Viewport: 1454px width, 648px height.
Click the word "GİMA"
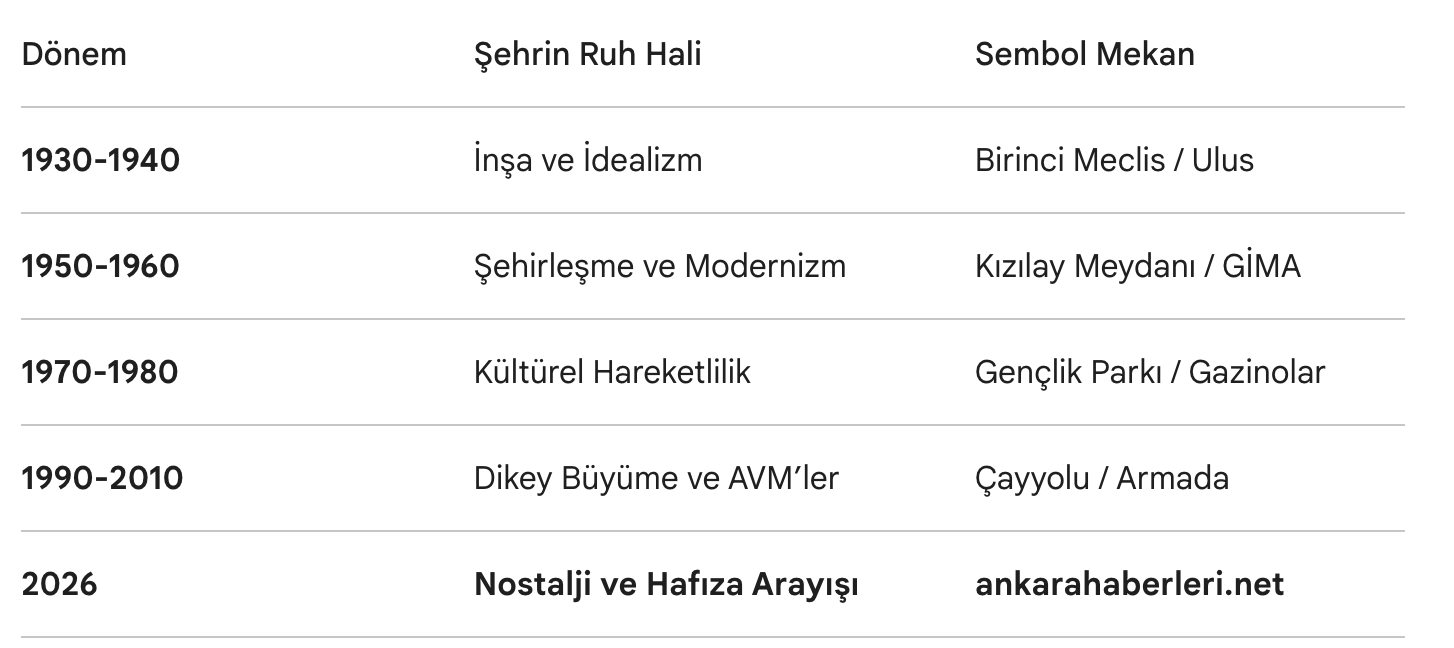[x=1261, y=266]
